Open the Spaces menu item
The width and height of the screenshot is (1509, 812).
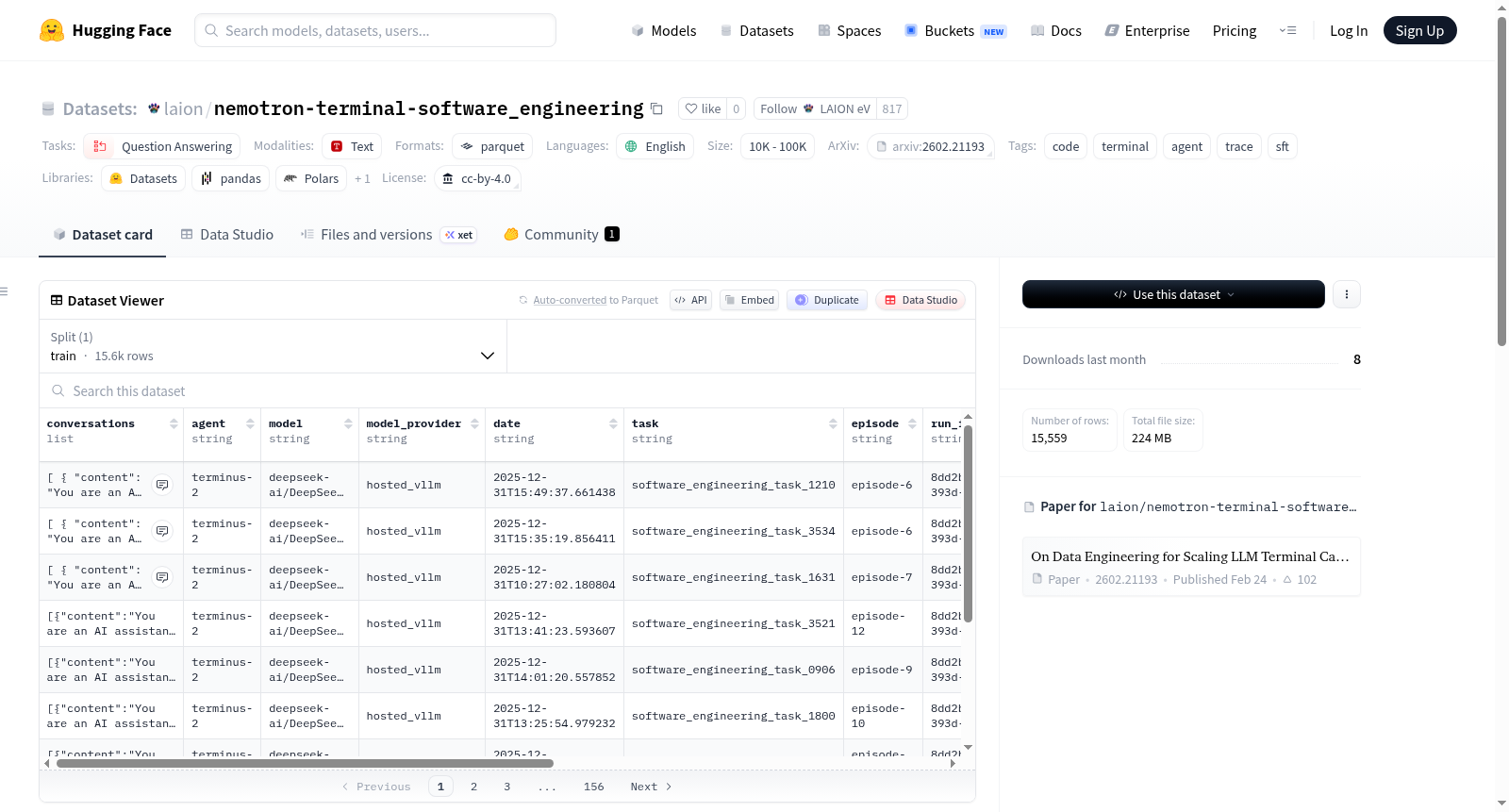849,30
